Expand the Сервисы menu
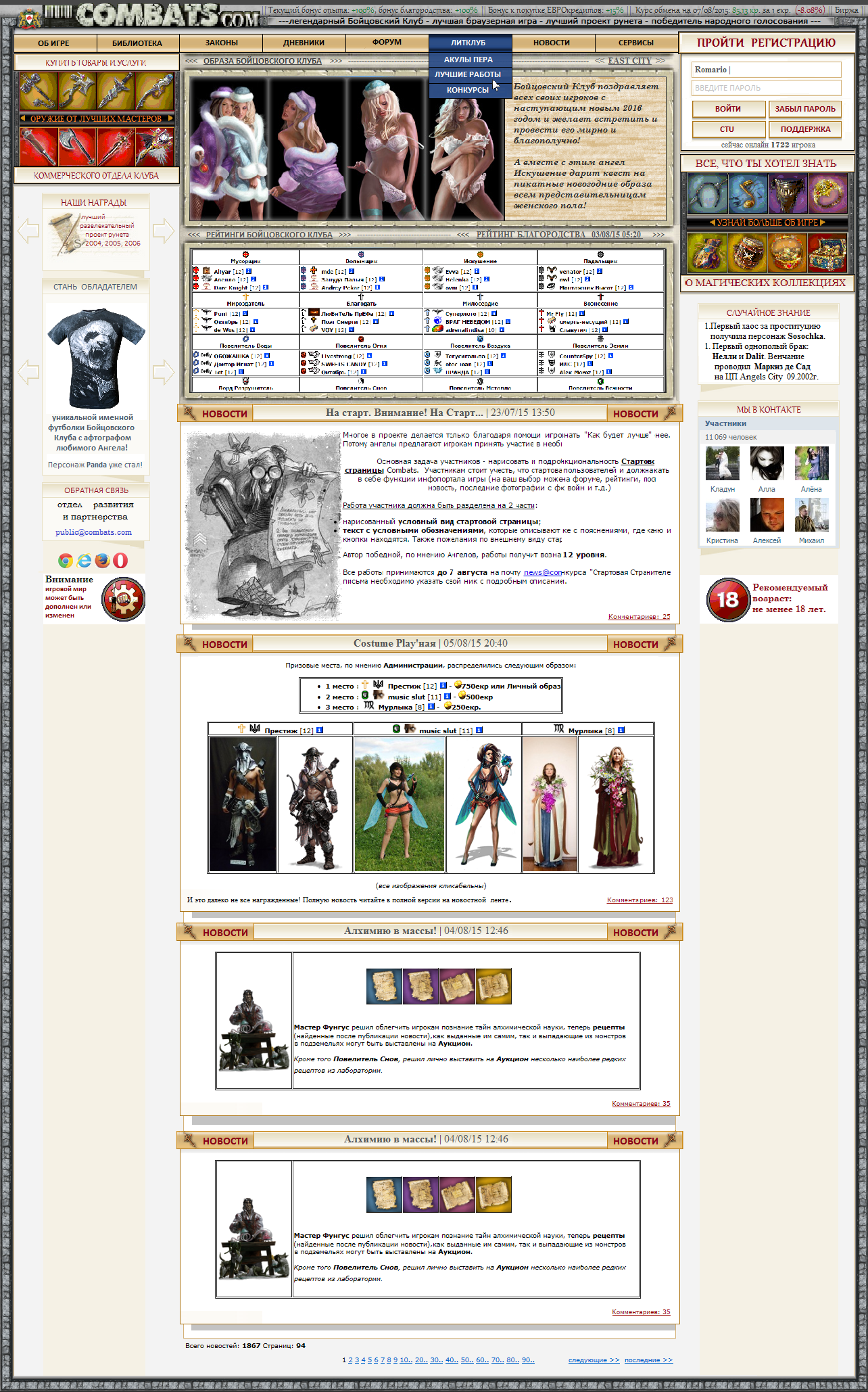Viewport: 868px width, 1392px height. [x=636, y=43]
